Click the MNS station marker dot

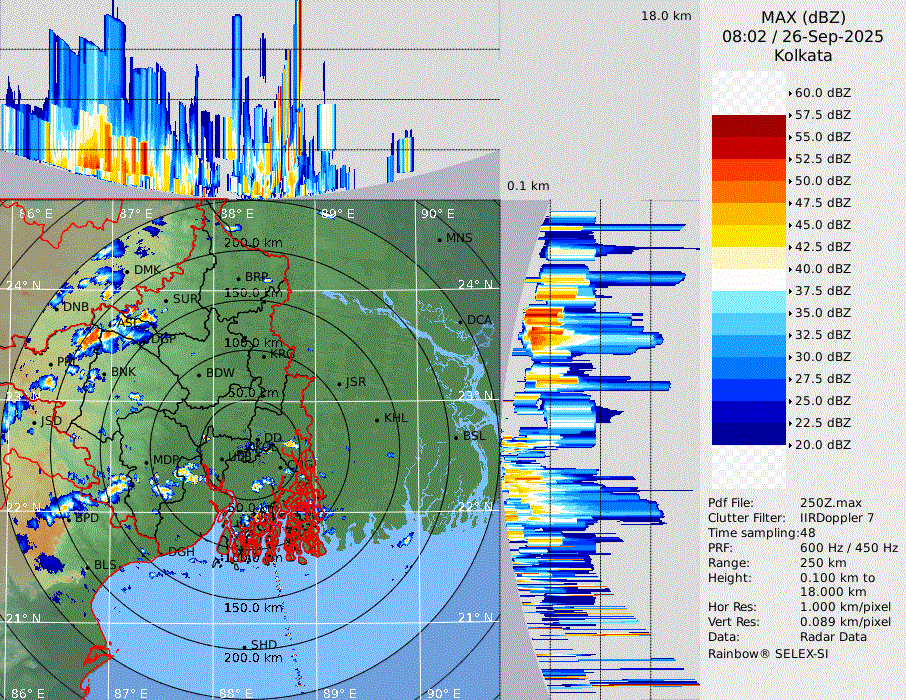(x=439, y=239)
